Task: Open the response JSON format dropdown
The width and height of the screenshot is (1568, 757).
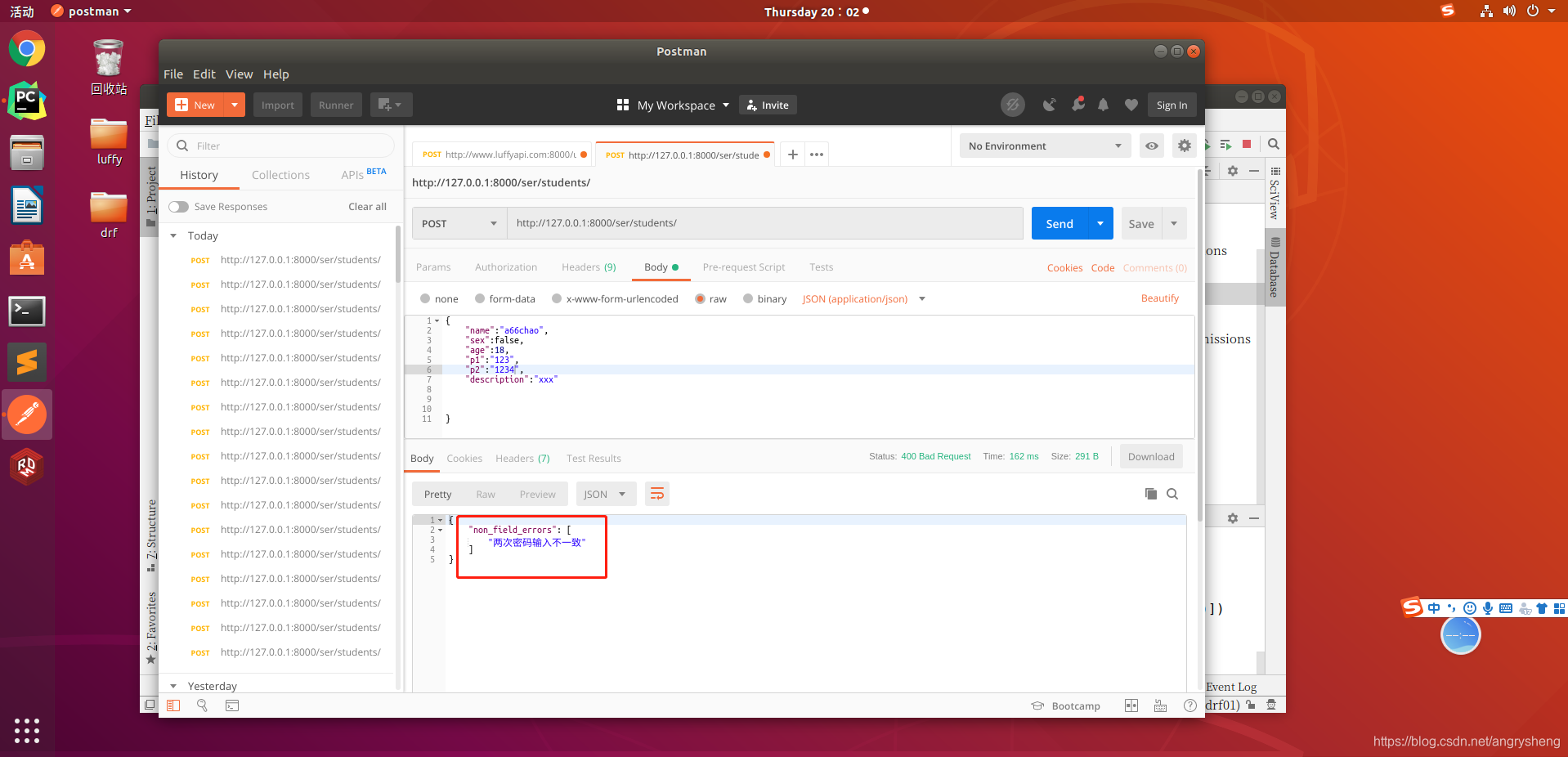Action: 606,495
